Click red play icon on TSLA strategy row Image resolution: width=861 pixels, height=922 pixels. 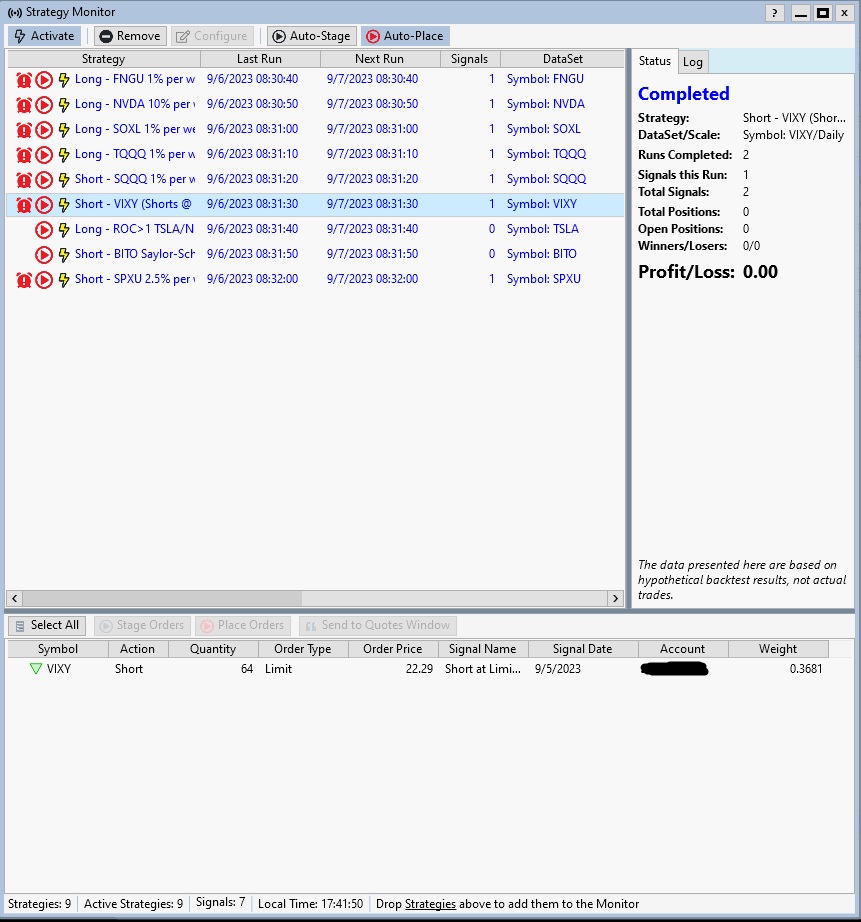(x=44, y=229)
